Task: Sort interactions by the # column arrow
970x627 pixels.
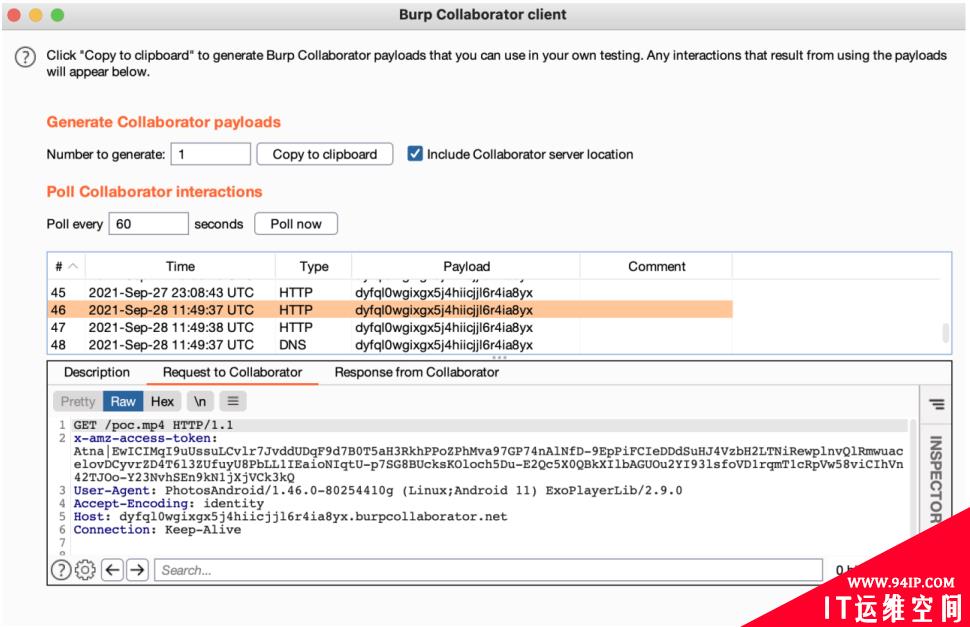Action: click(73, 266)
